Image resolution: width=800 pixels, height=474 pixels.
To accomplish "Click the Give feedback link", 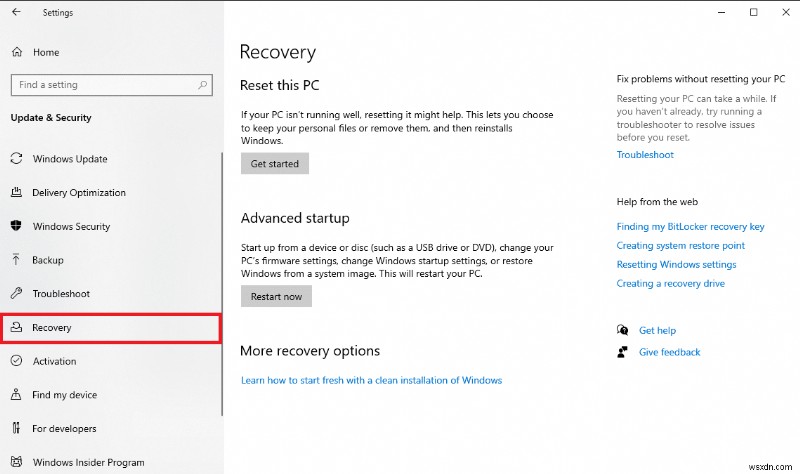I will [x=669, y=352].
